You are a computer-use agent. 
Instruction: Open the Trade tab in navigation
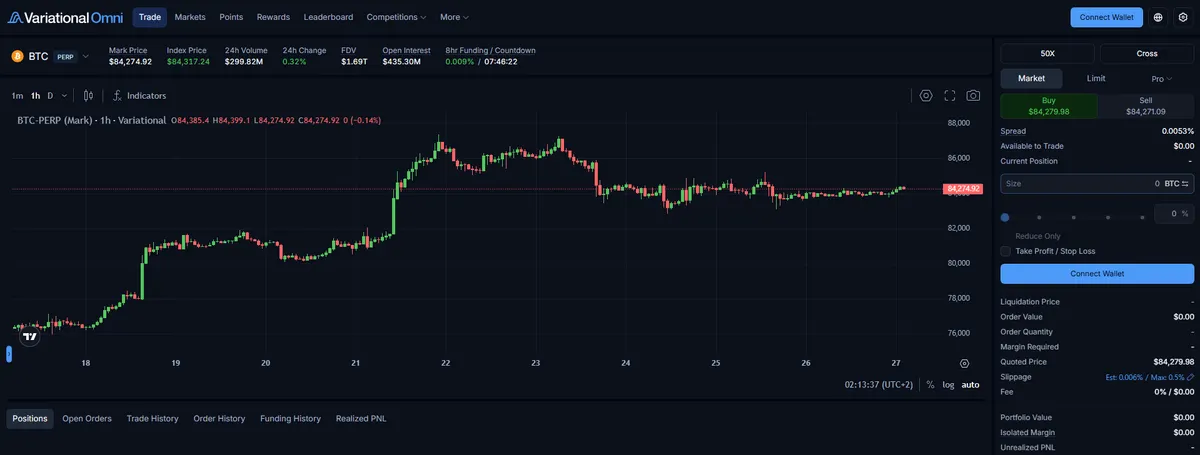(x=149, y=17)
